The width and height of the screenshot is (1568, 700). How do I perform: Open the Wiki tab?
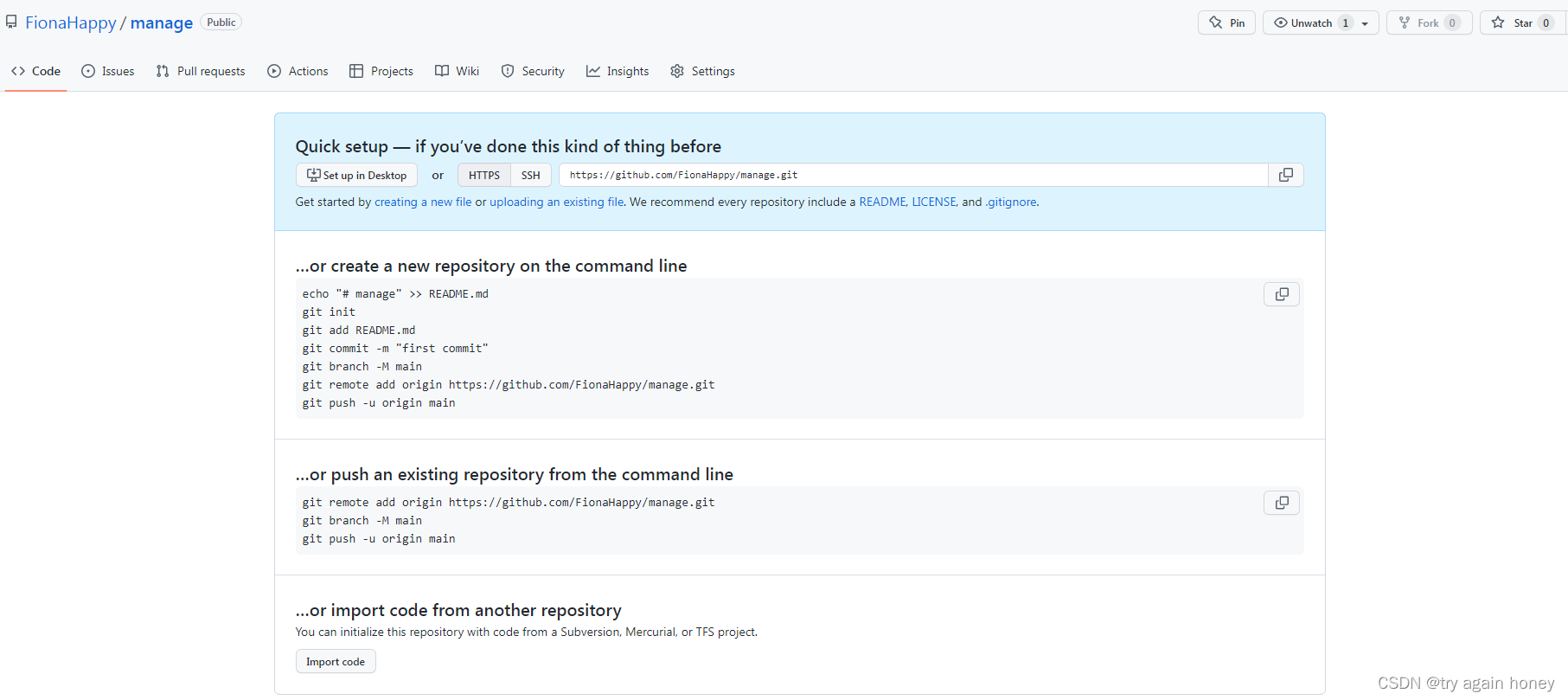[458, 71]
